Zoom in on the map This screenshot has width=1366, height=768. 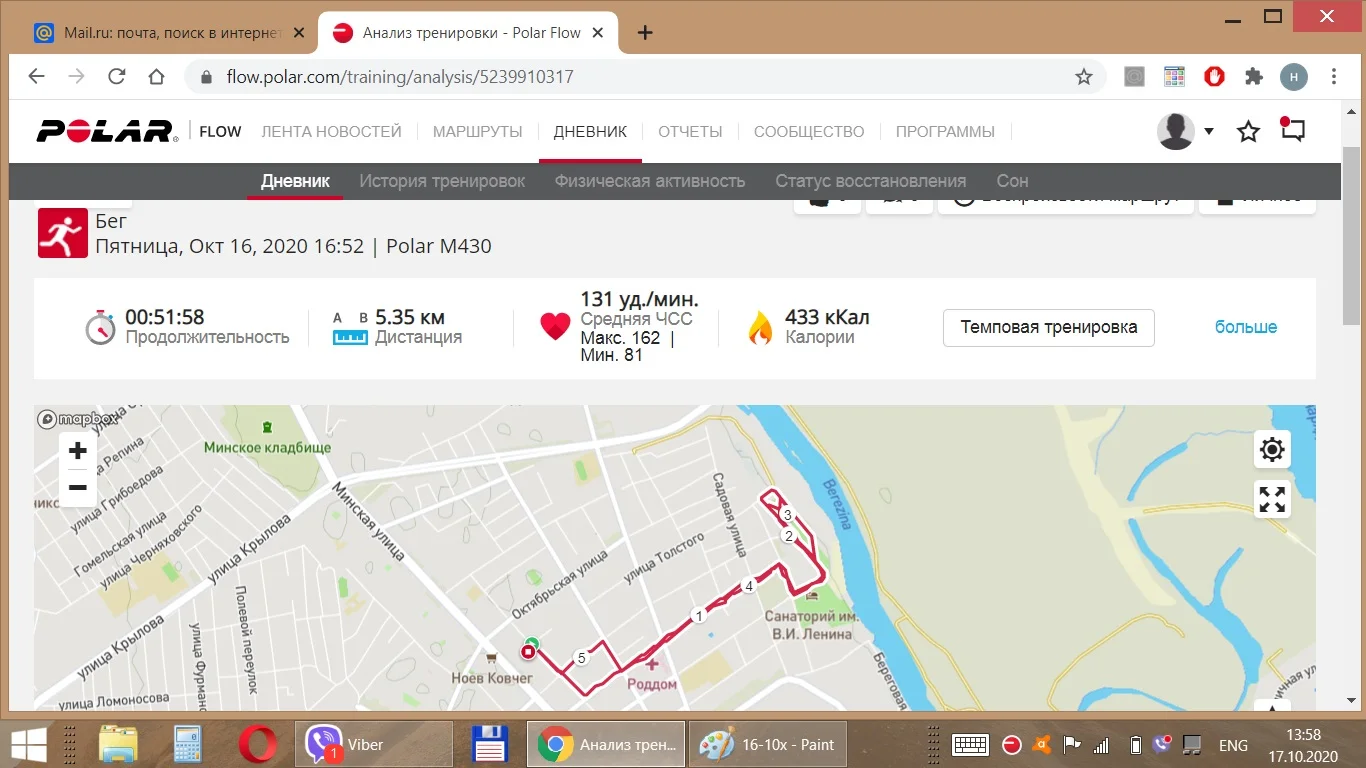pyautogui.click(x=78, y=451)
